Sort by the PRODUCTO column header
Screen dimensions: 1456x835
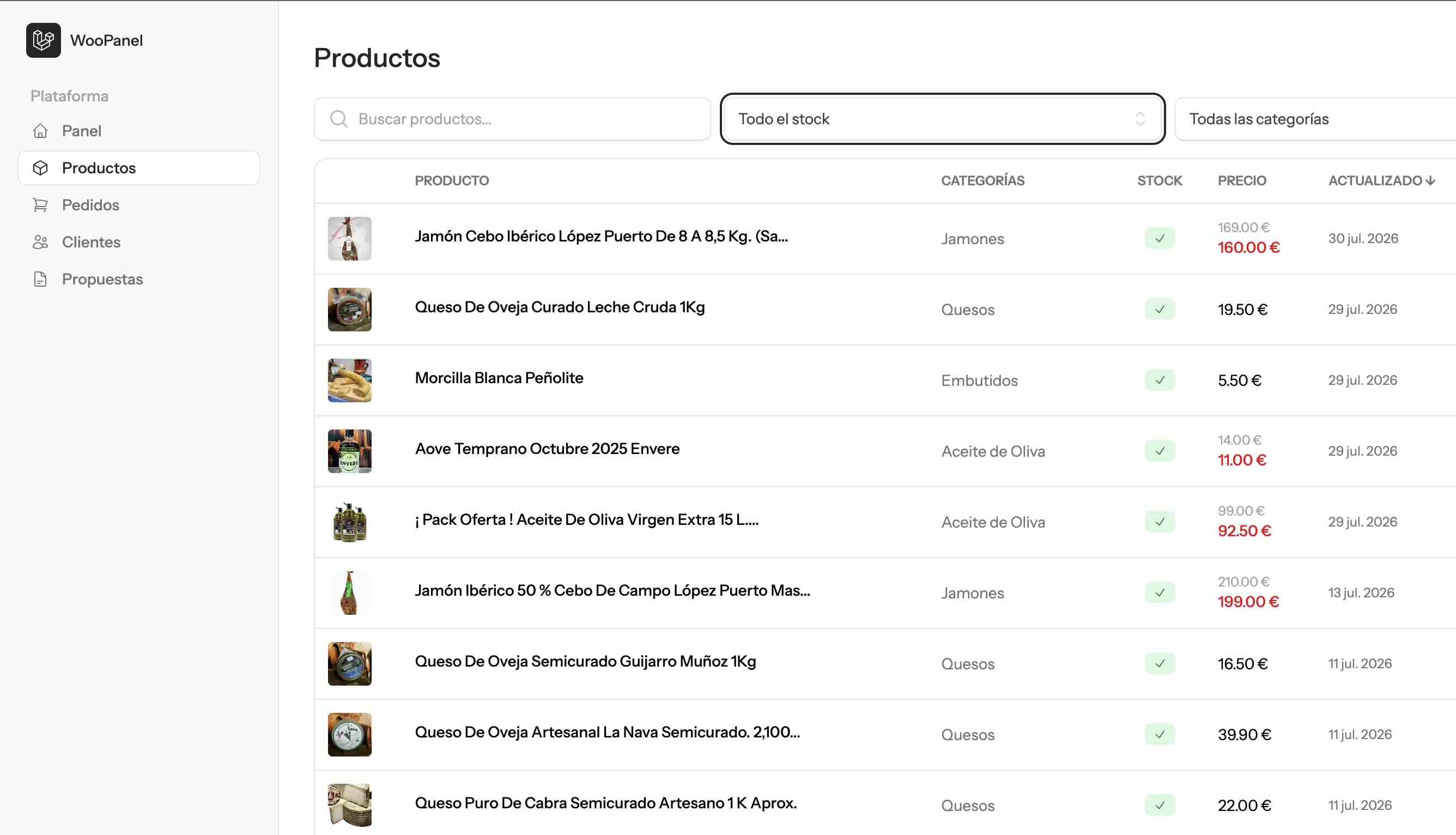452,180
